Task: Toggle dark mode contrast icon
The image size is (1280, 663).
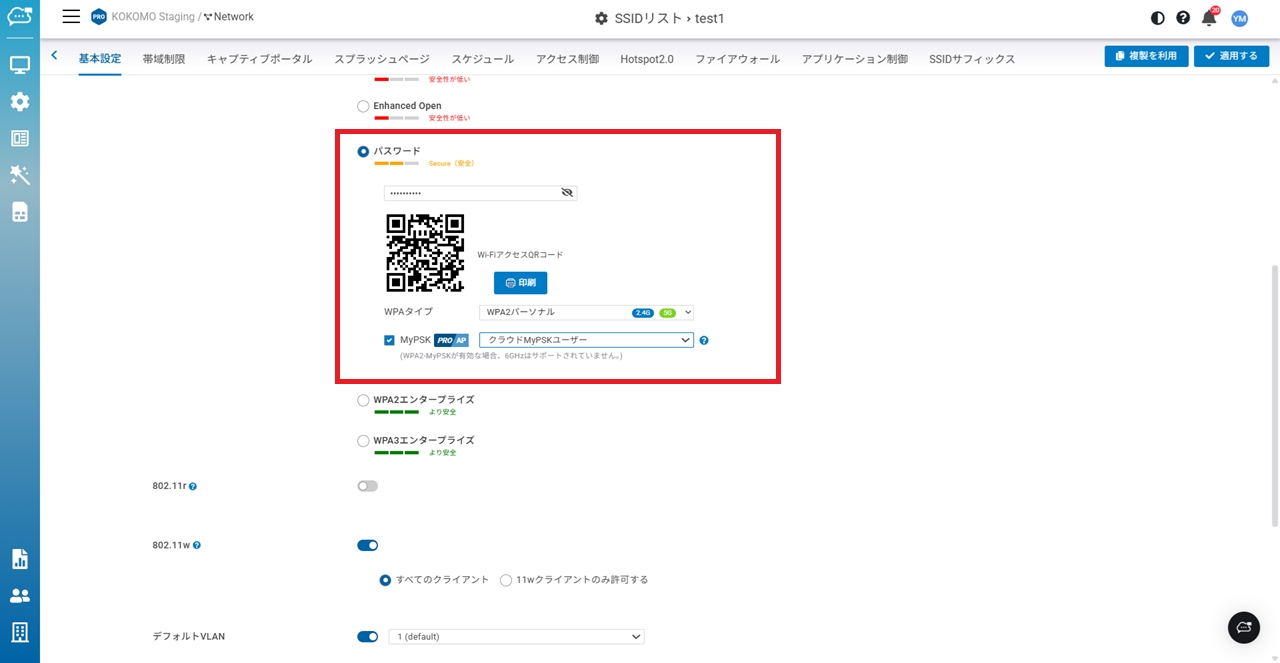Action: coord(1158,18)
